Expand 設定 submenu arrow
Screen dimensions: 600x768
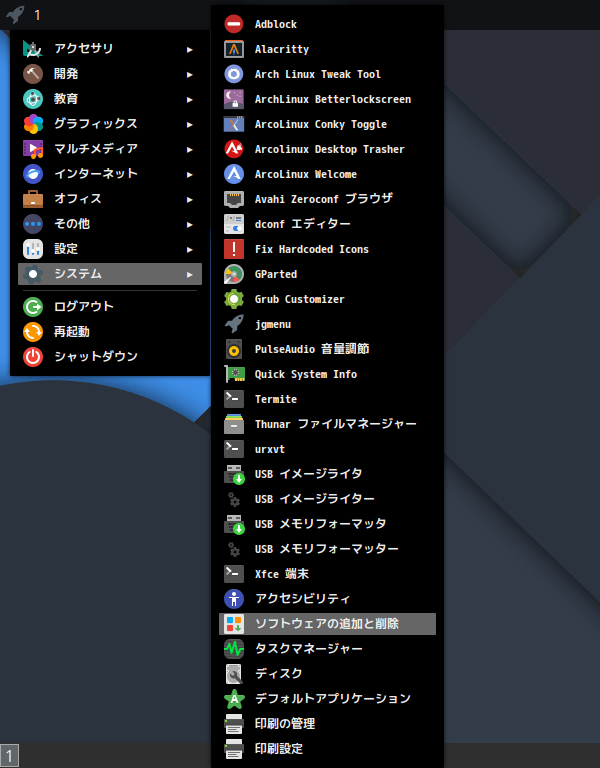click(x=190, y=249)
